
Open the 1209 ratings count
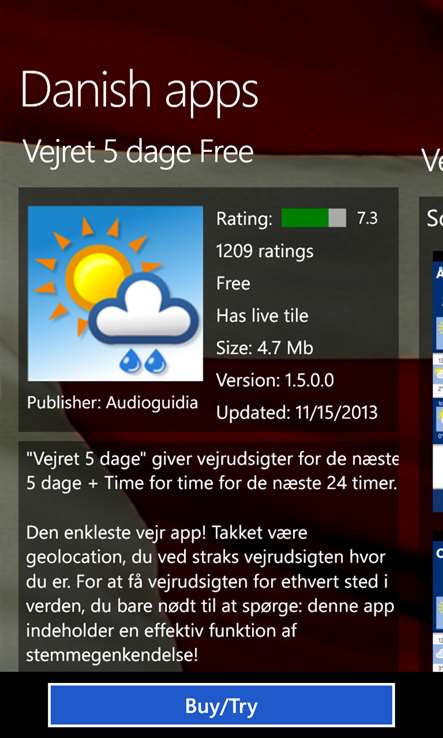(x=265, y=251)
